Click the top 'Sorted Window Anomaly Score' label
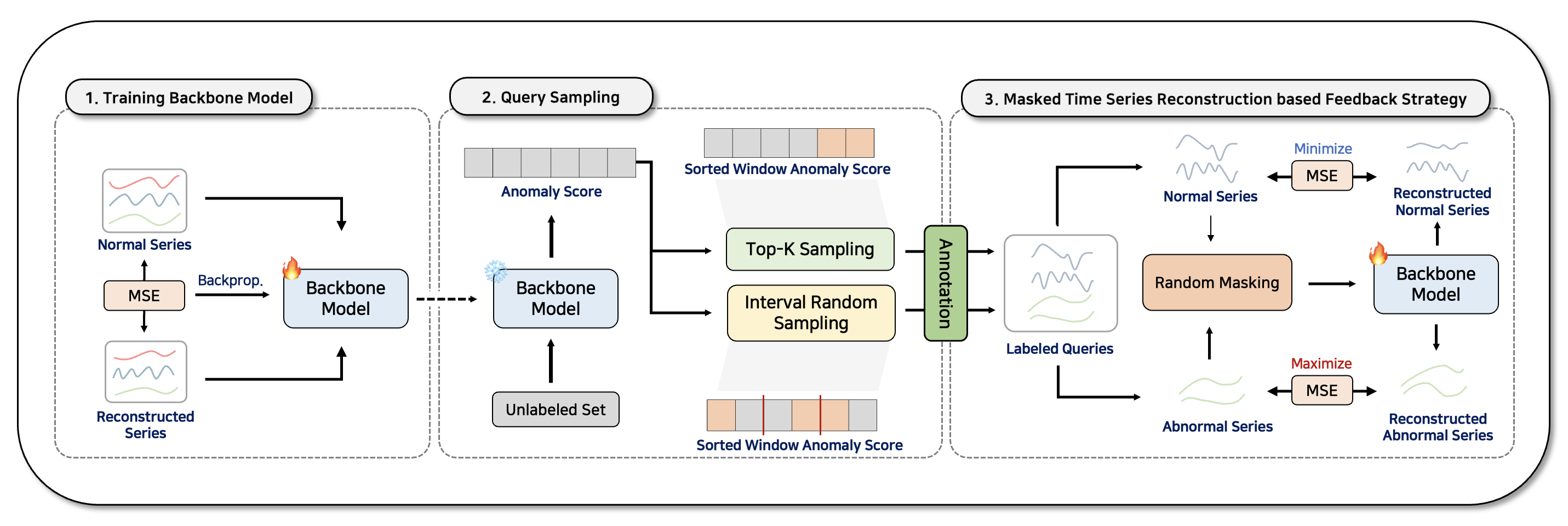 click(x=787, y=169)
